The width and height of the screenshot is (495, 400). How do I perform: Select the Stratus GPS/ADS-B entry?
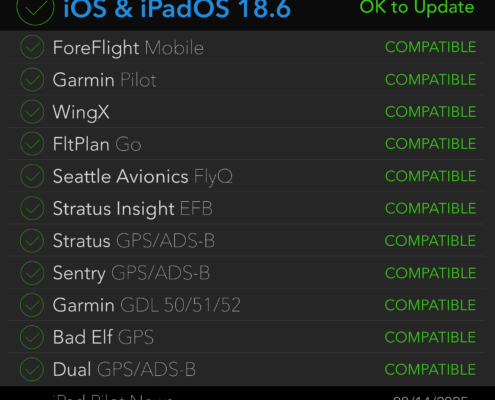click(134, 241)
